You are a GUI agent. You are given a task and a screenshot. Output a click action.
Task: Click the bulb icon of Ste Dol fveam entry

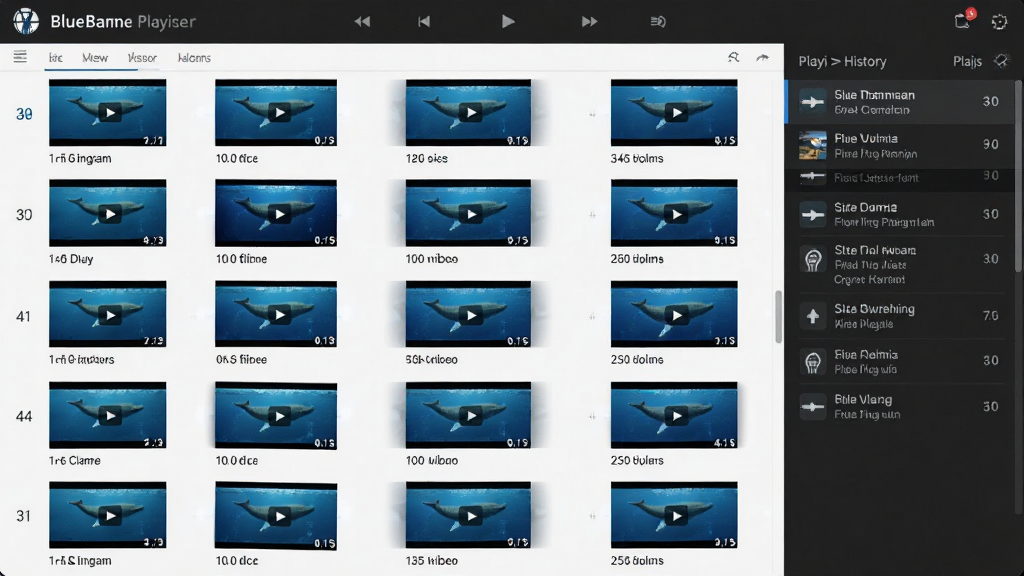click(x=812, y=261)
